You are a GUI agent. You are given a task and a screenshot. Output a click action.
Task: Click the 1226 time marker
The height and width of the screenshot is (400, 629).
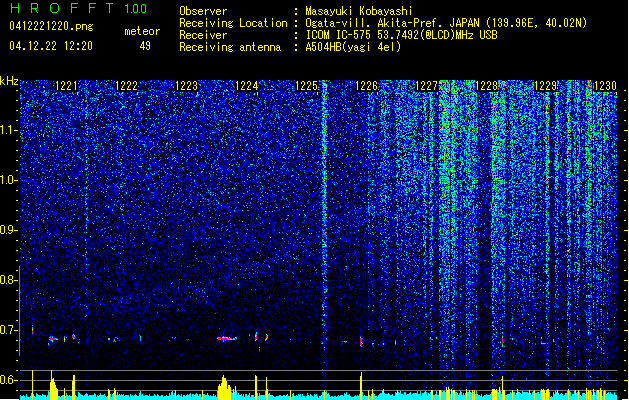367,86
